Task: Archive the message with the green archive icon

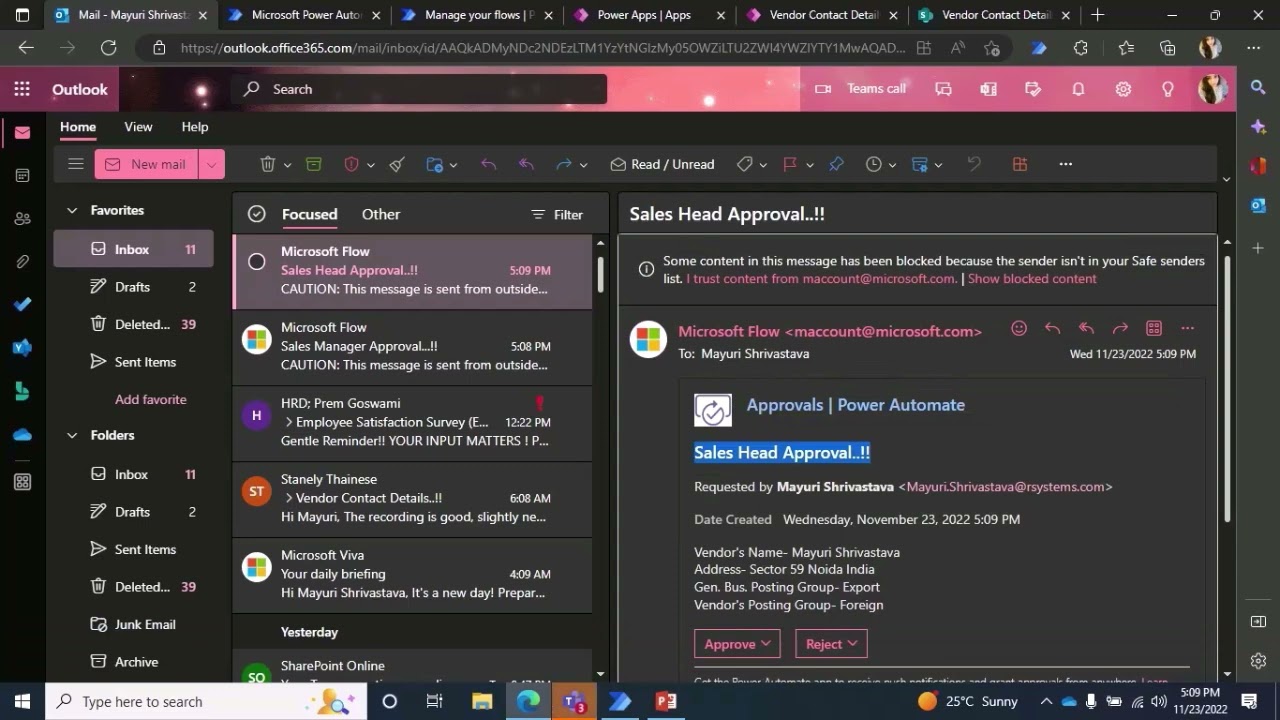Action: (x=314, y=164)
